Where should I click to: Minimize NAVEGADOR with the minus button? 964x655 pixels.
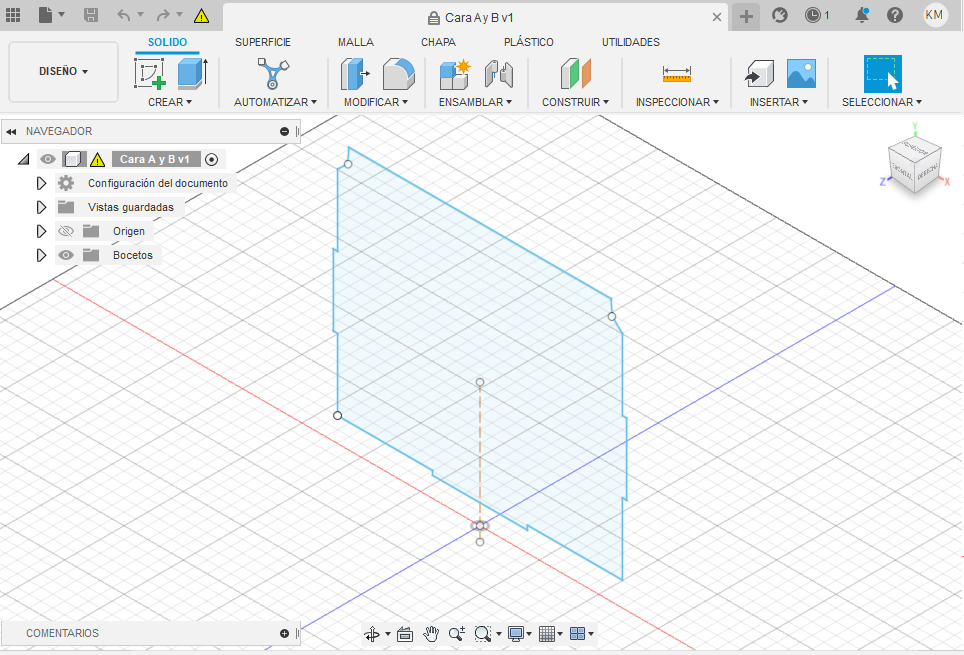click(284, 132)
